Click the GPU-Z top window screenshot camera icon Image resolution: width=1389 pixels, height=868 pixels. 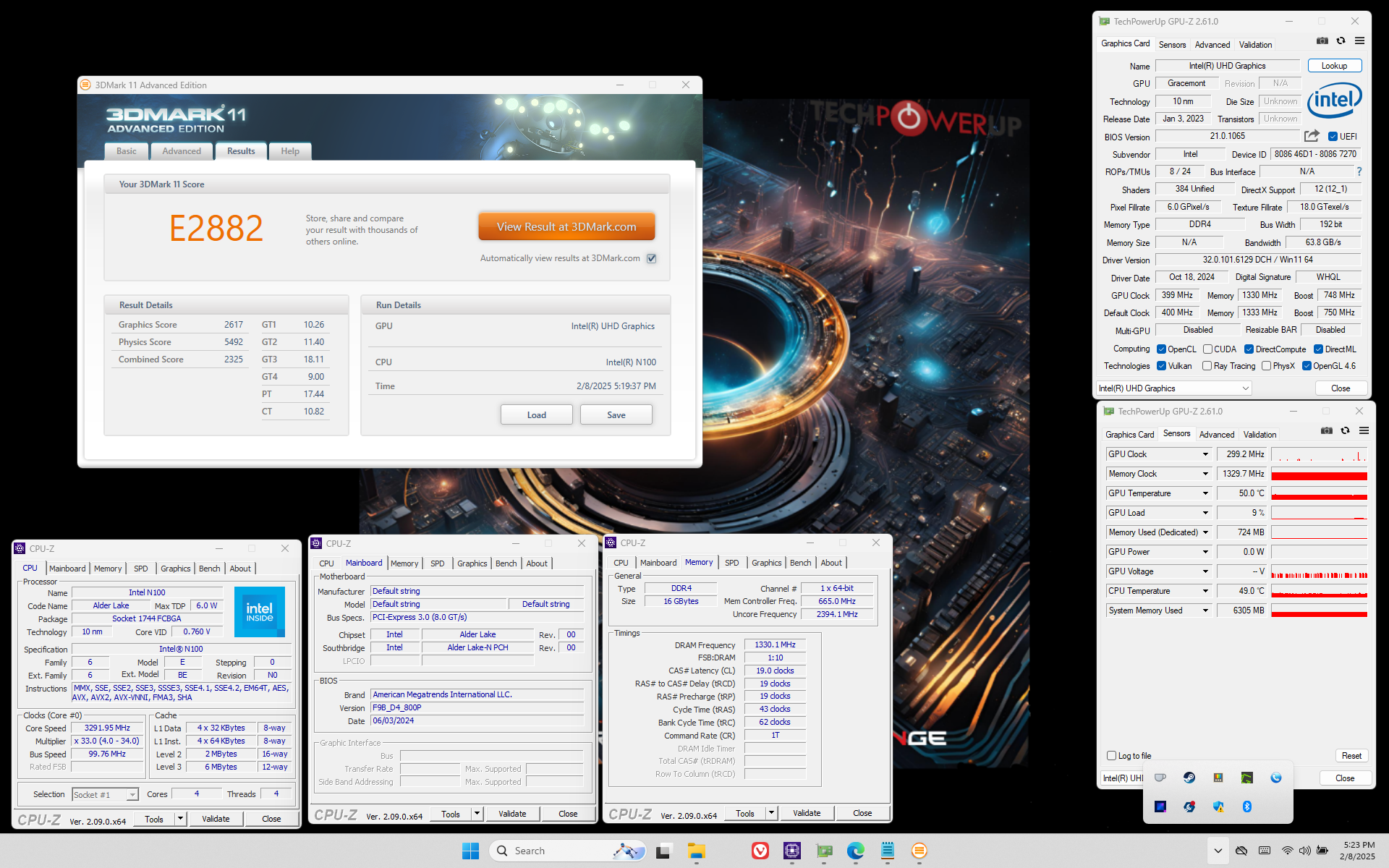click(1322, 41)
